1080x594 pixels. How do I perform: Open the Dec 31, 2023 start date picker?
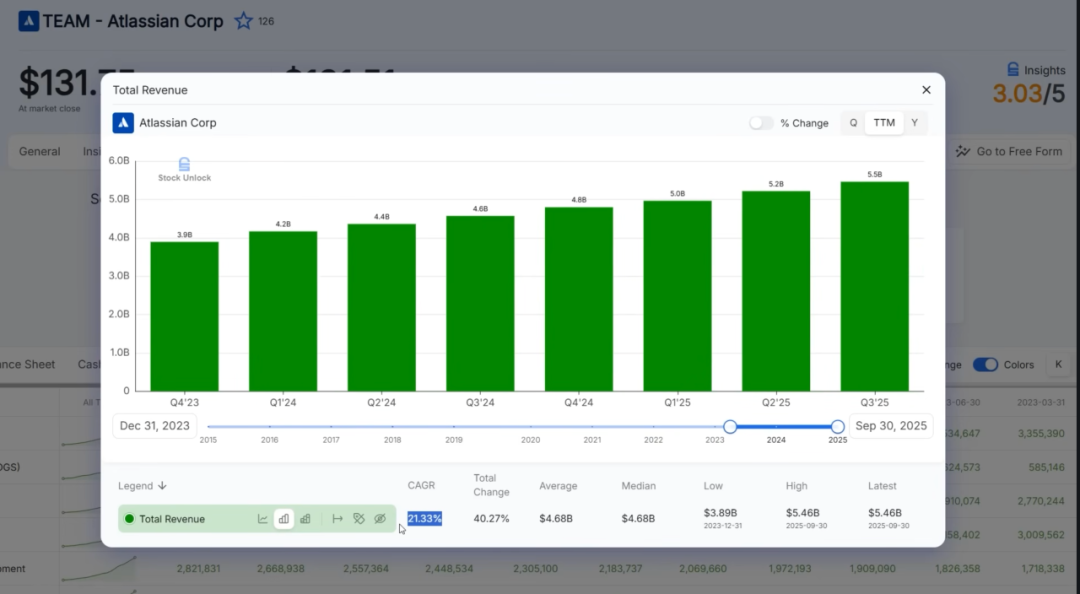point(154,426)
